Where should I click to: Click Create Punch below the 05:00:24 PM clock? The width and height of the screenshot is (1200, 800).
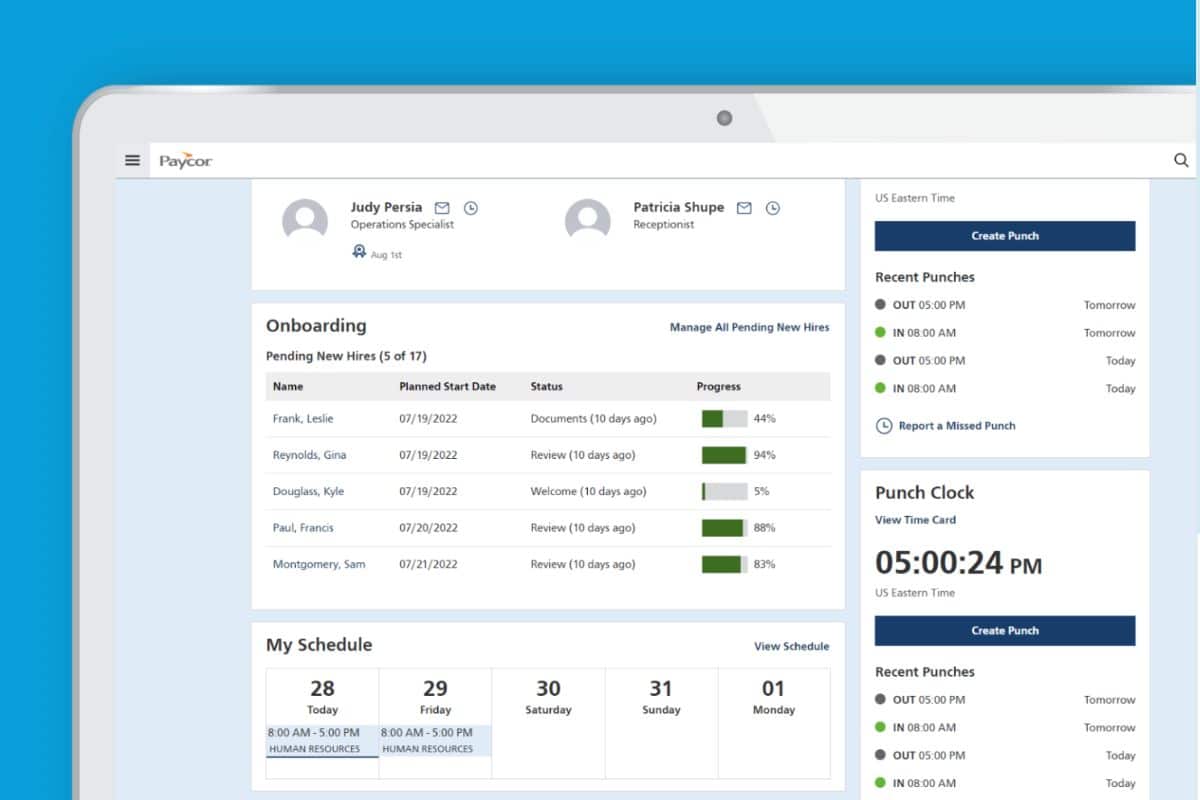[x=1005, y=631]
